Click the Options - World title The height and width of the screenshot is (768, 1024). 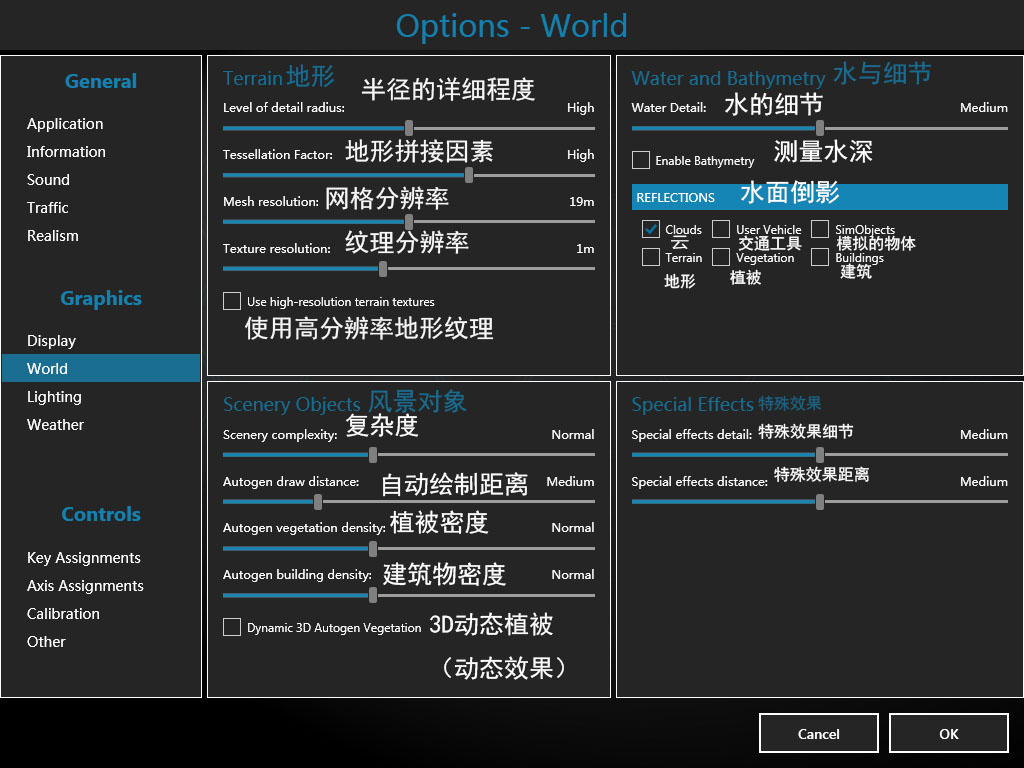pos(511,25)
